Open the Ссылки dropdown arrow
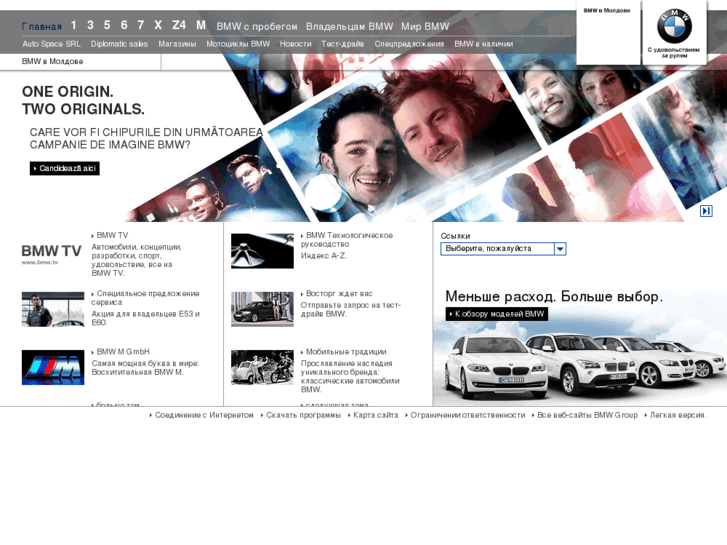This screenshot has height=545, width=727. (560, 249)
